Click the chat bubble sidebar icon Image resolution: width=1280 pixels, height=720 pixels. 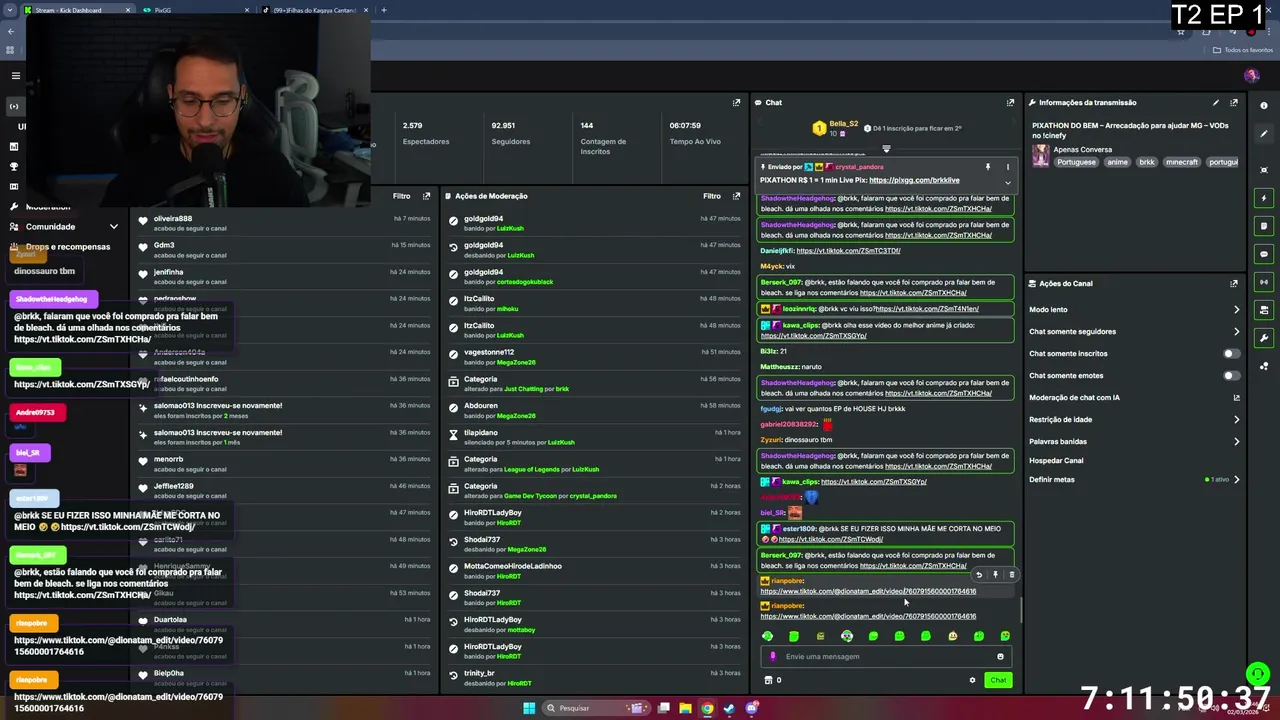coord(1264,254)
